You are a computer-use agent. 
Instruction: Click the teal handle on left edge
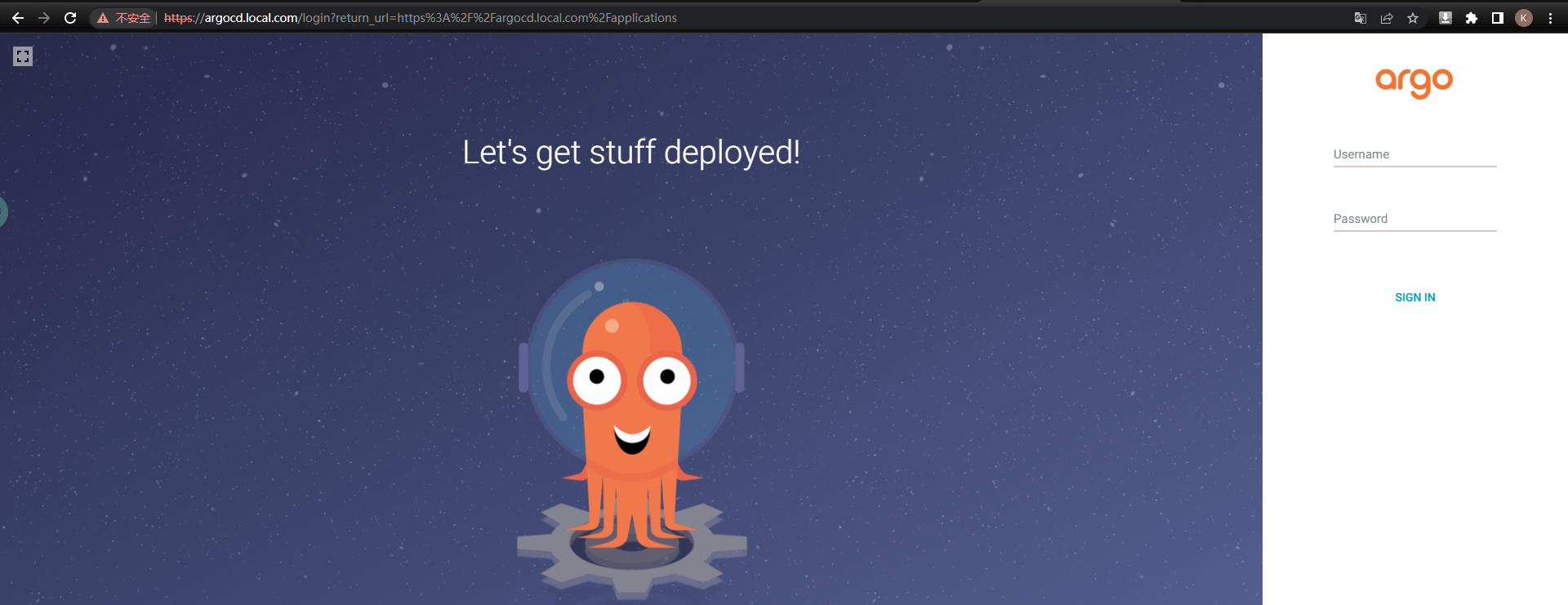tap(3, 212)
